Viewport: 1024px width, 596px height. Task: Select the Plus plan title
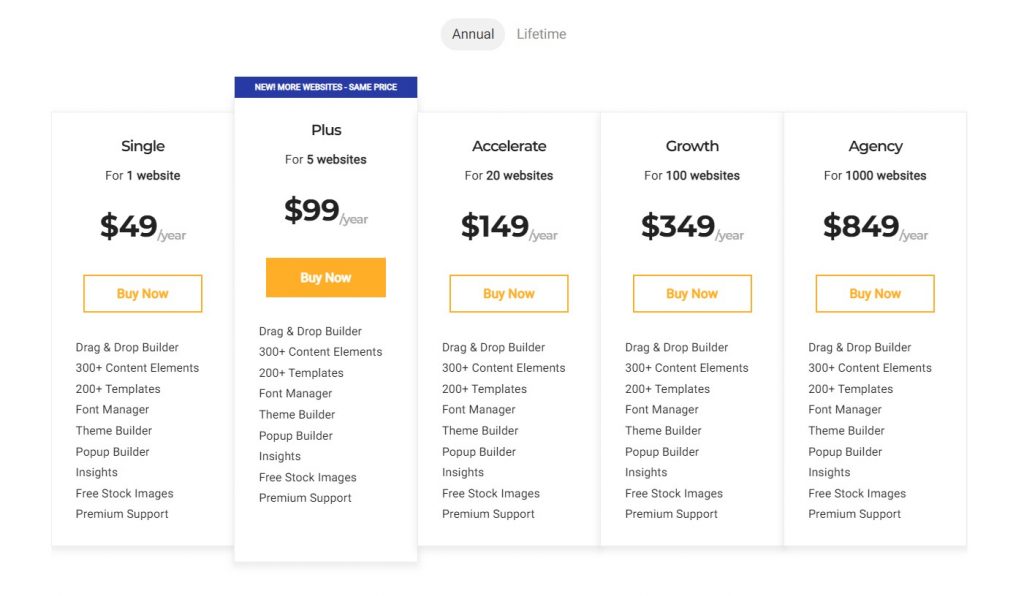point(326,130)
